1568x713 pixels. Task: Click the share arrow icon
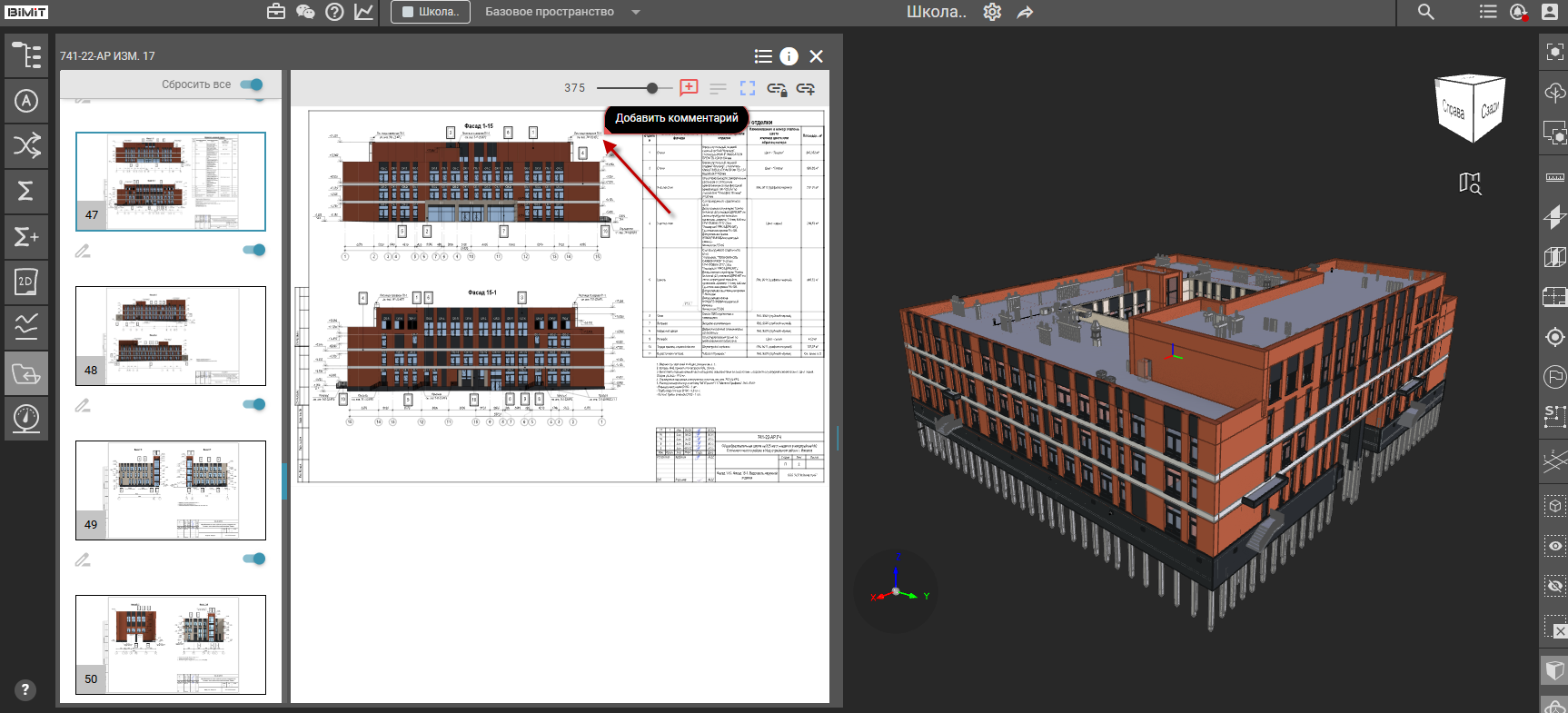click(x=1025, y=12)
